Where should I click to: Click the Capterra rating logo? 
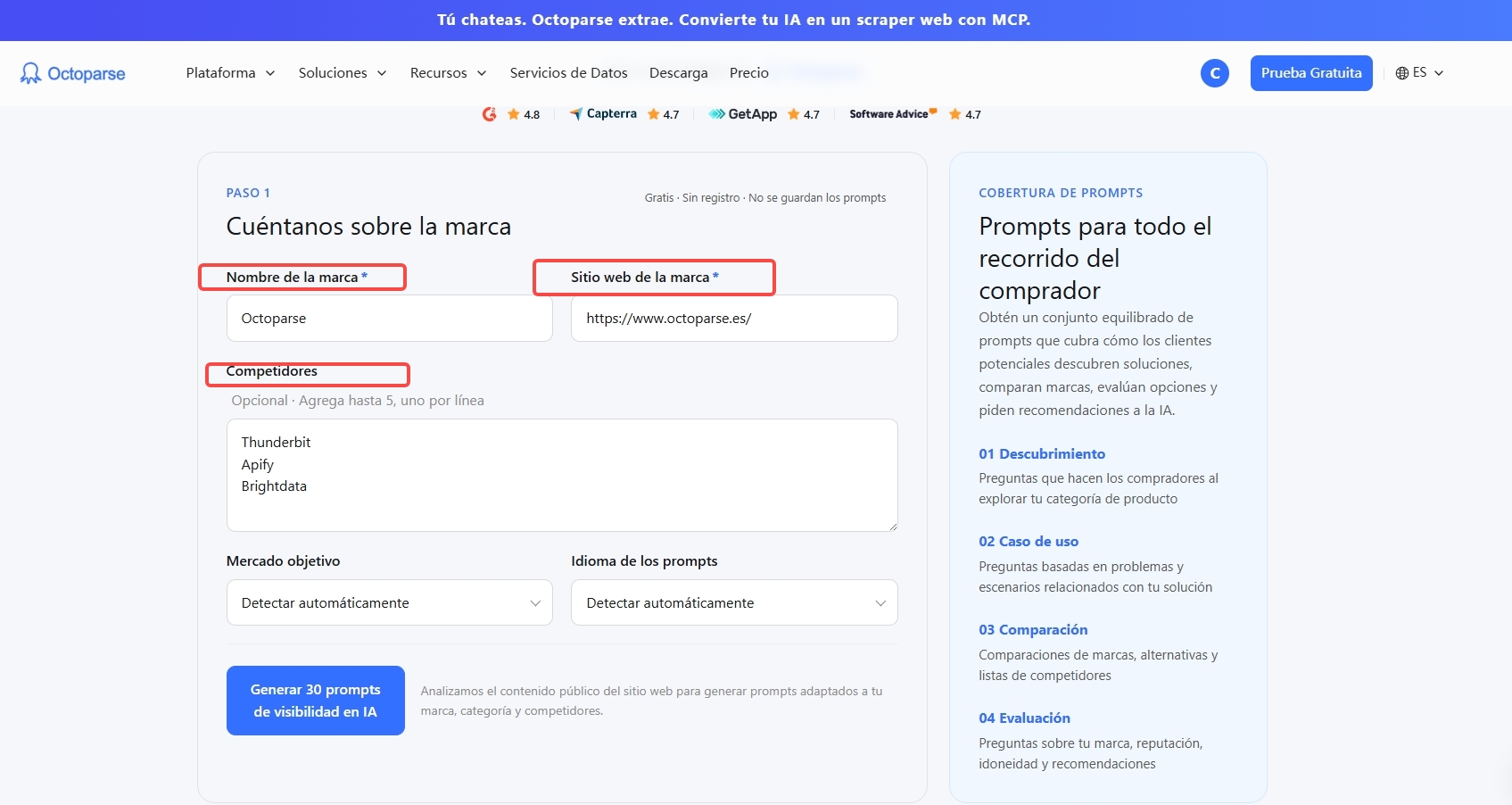click(x=603, y=114)
